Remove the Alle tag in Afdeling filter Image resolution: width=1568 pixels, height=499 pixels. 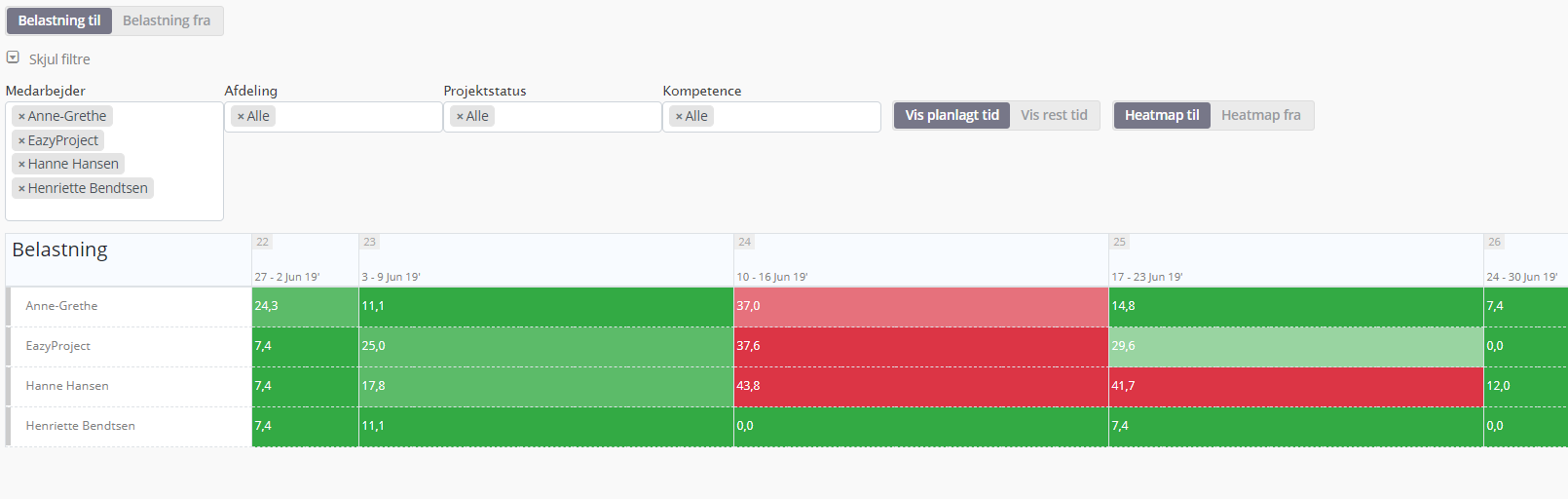[x=241, y=117]
